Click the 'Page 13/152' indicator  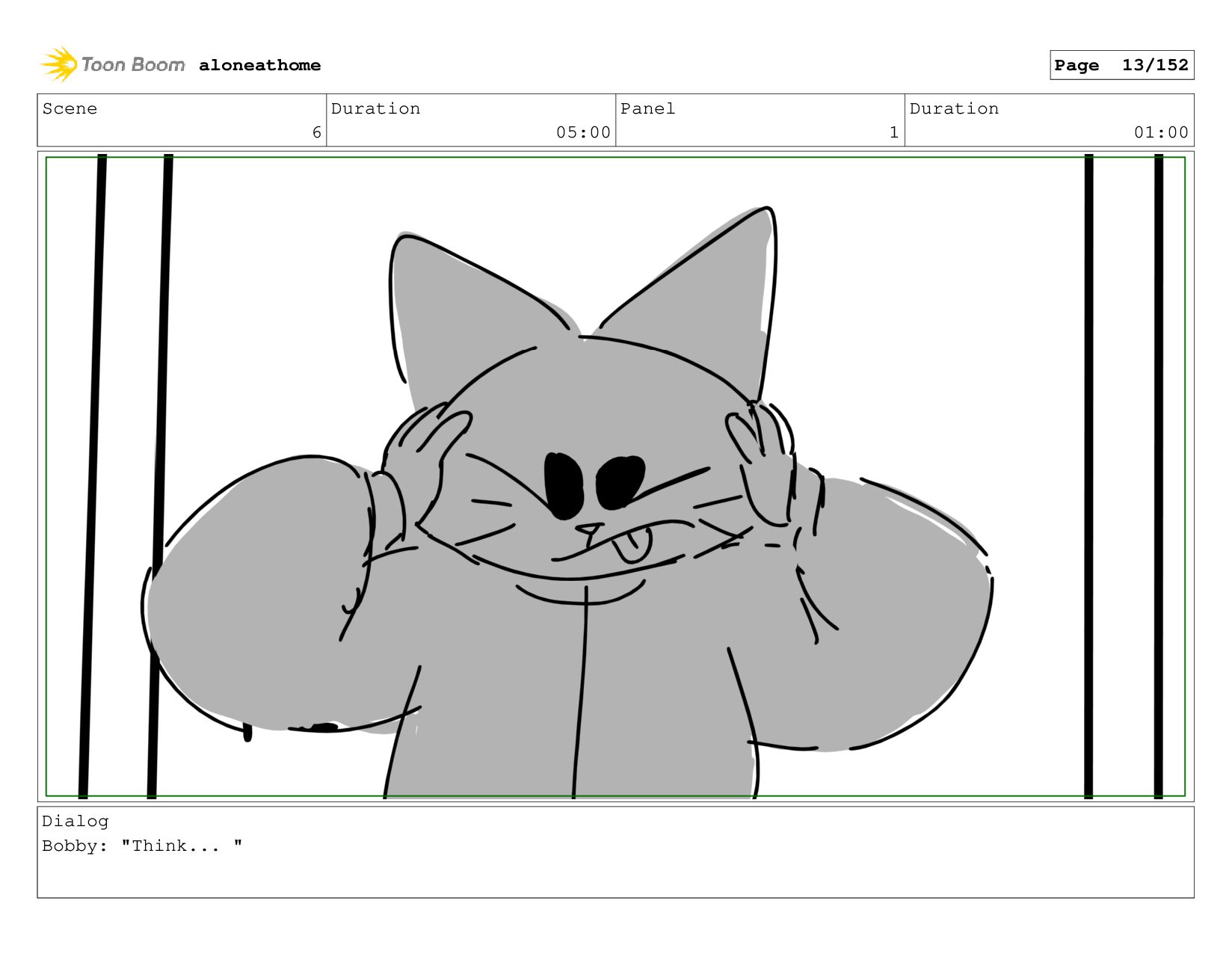[1121, 65]
